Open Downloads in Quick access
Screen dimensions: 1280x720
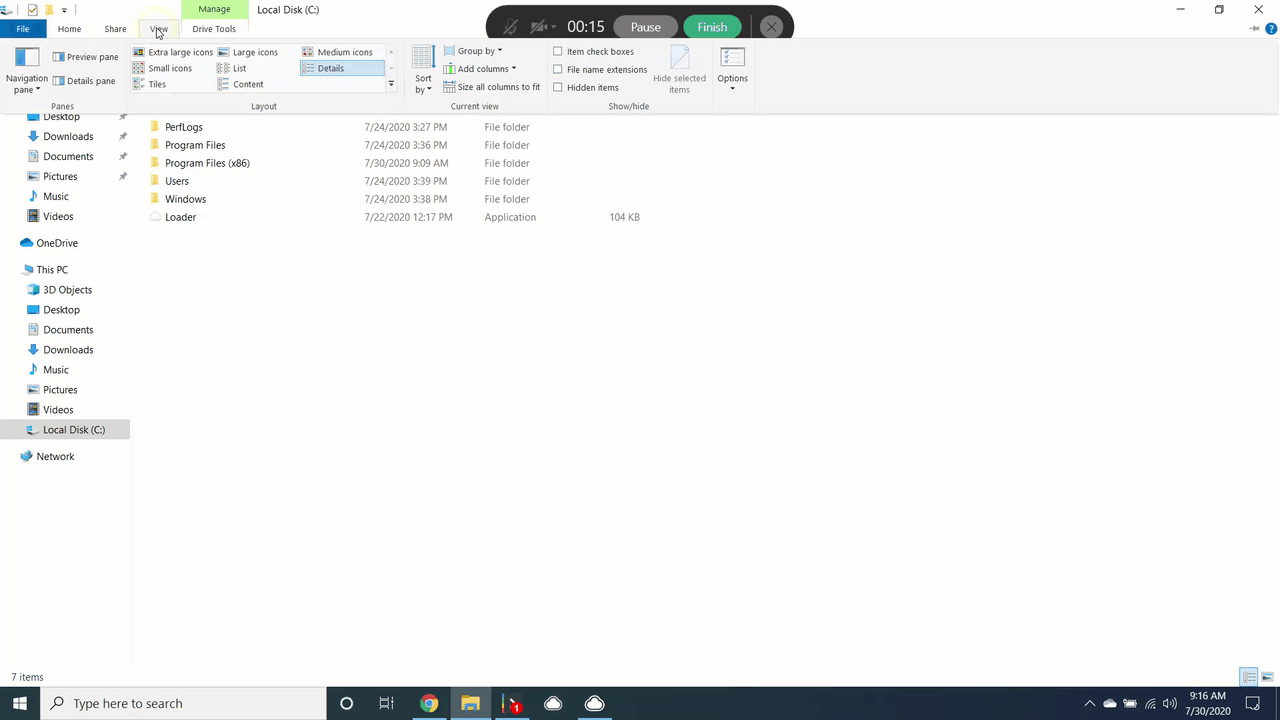pos(68,136)
